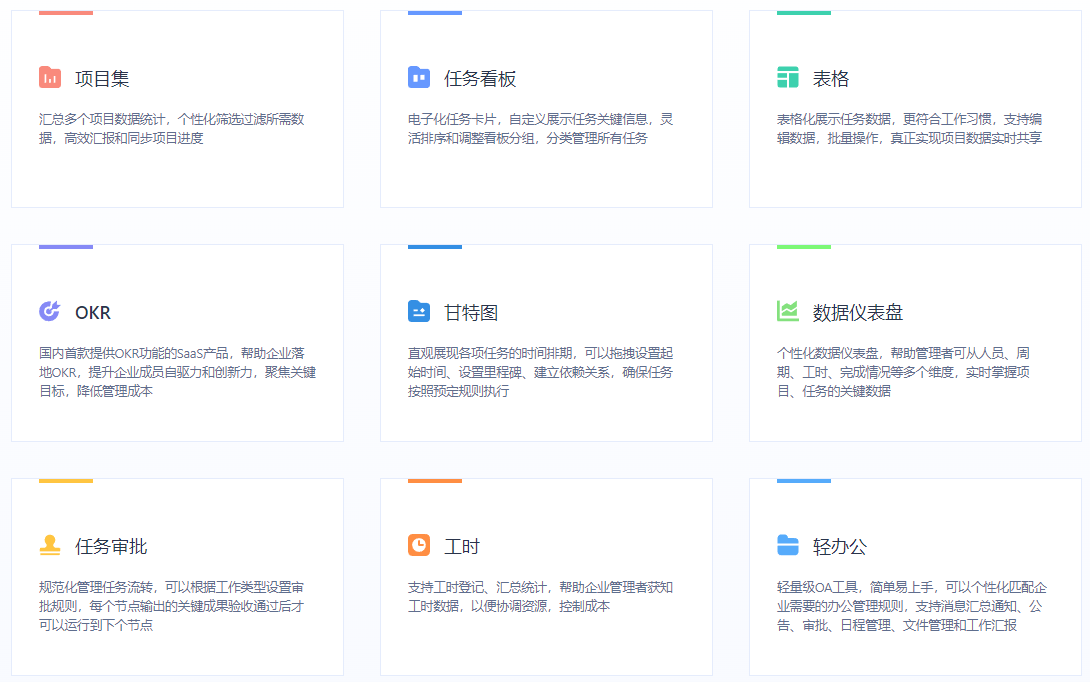The image size is (1090, 682).
Task: Click the orange 工时 clock icon
Action: 419,546
